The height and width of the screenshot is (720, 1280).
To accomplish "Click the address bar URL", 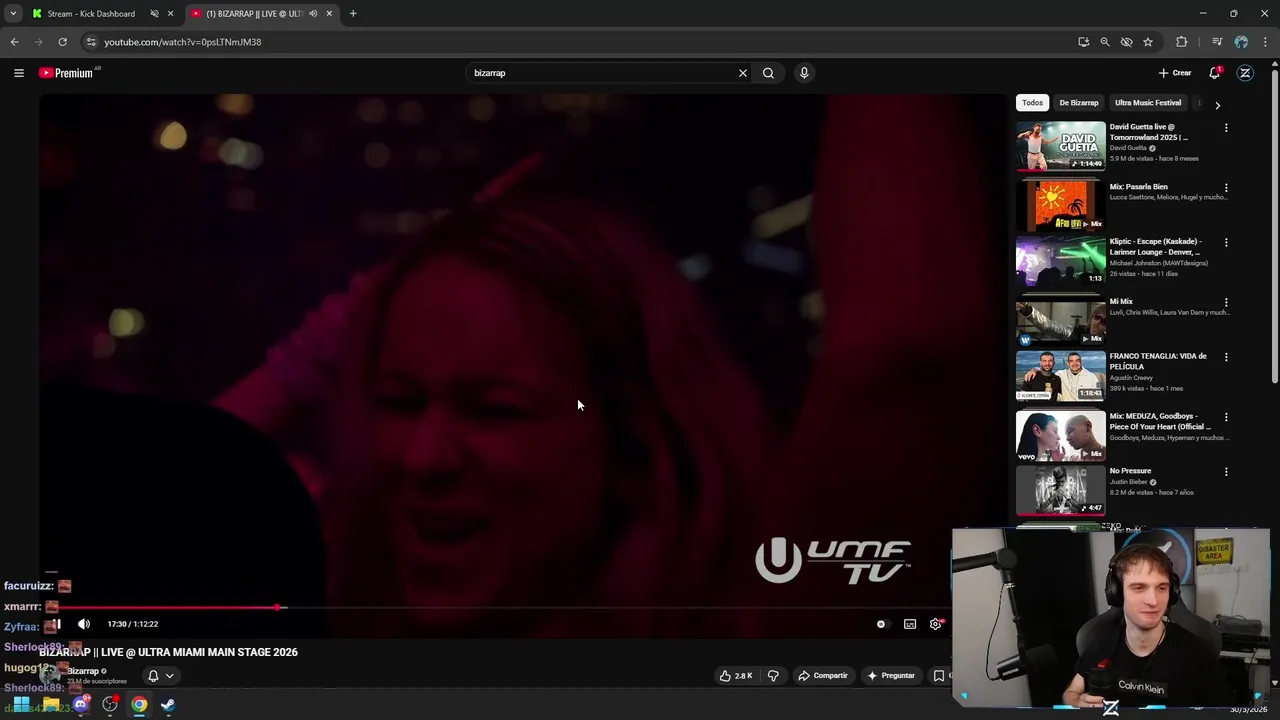I will 183,42.
